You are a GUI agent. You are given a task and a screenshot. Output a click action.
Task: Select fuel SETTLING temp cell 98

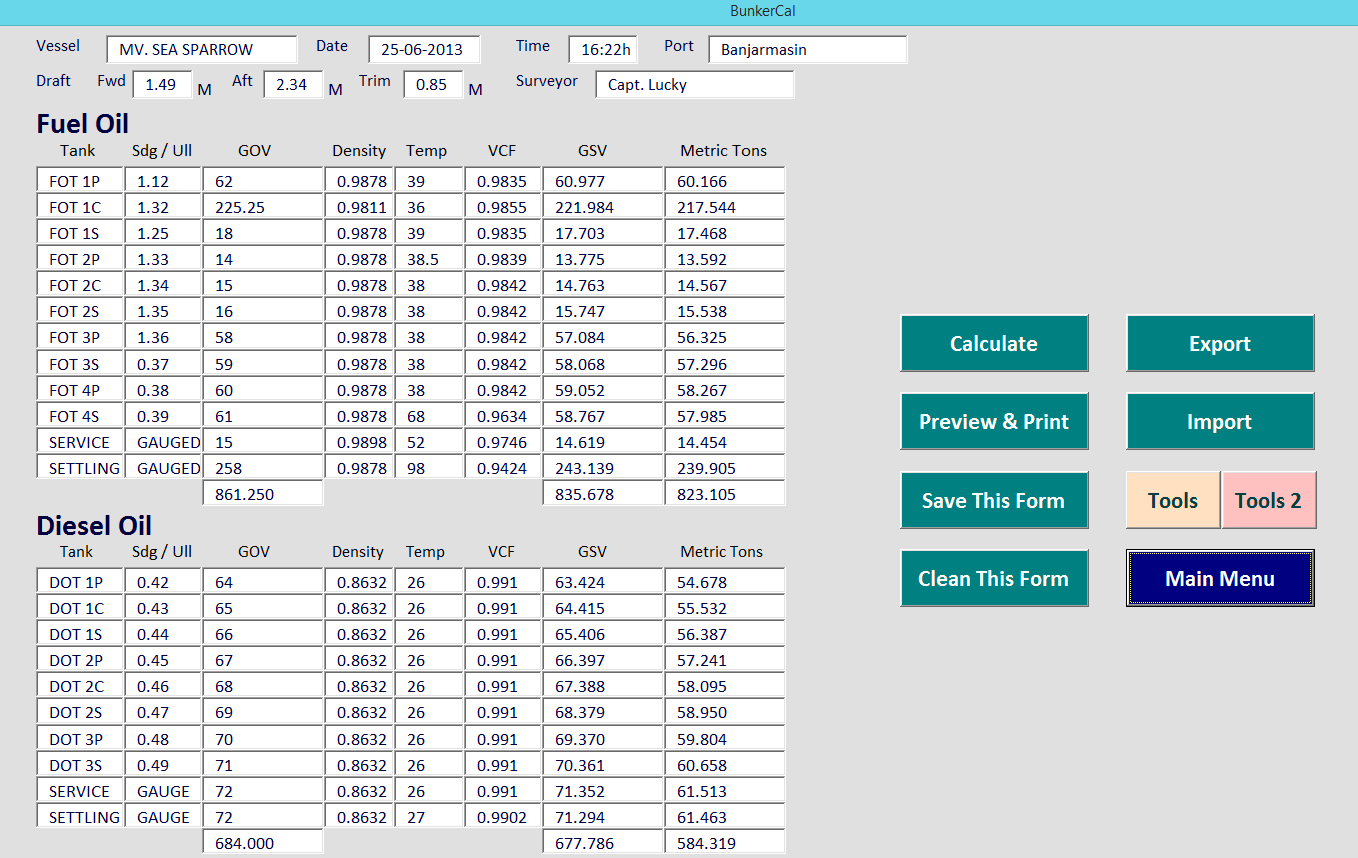429,468
